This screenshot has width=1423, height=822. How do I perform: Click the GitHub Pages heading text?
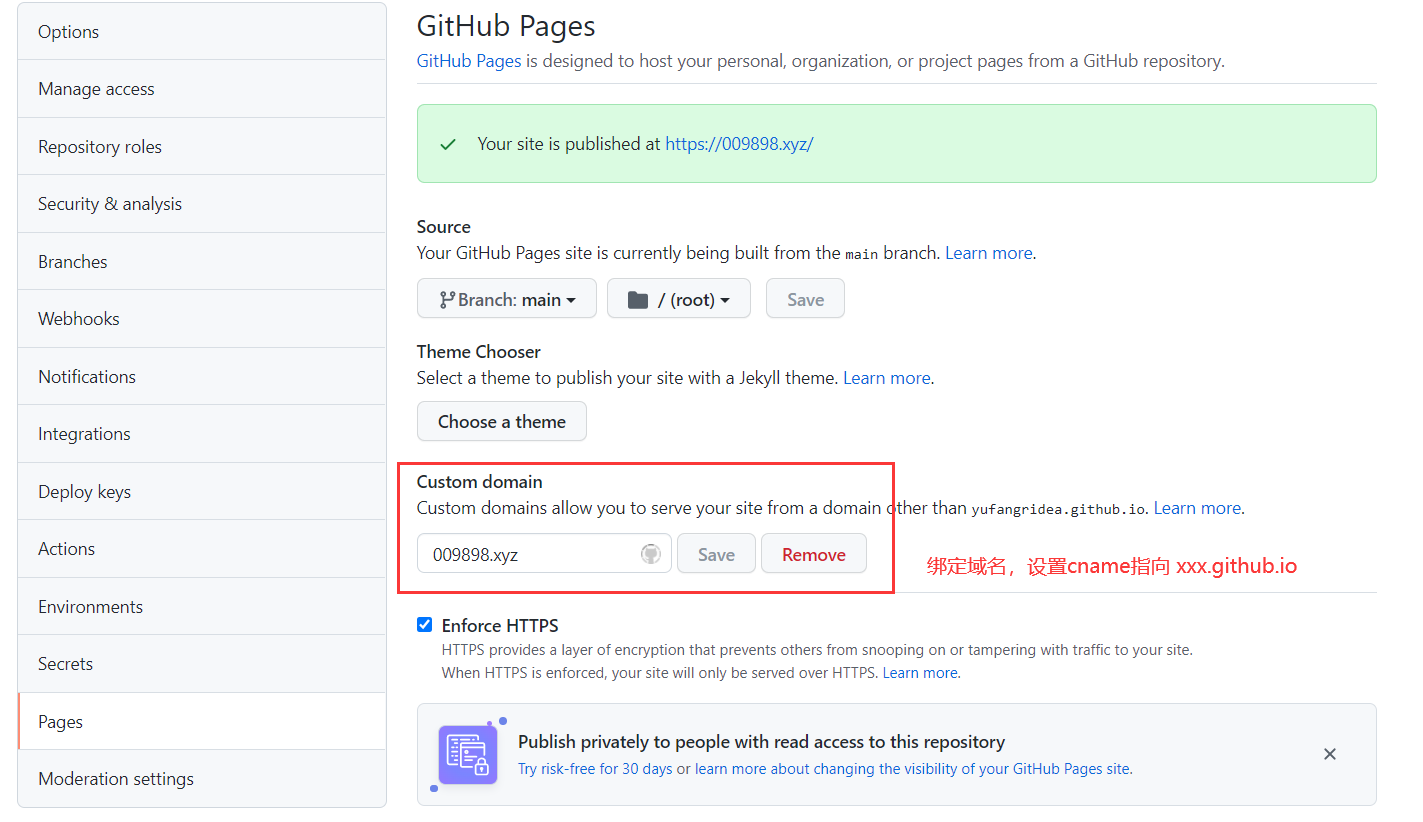click(x=506, y=25)
